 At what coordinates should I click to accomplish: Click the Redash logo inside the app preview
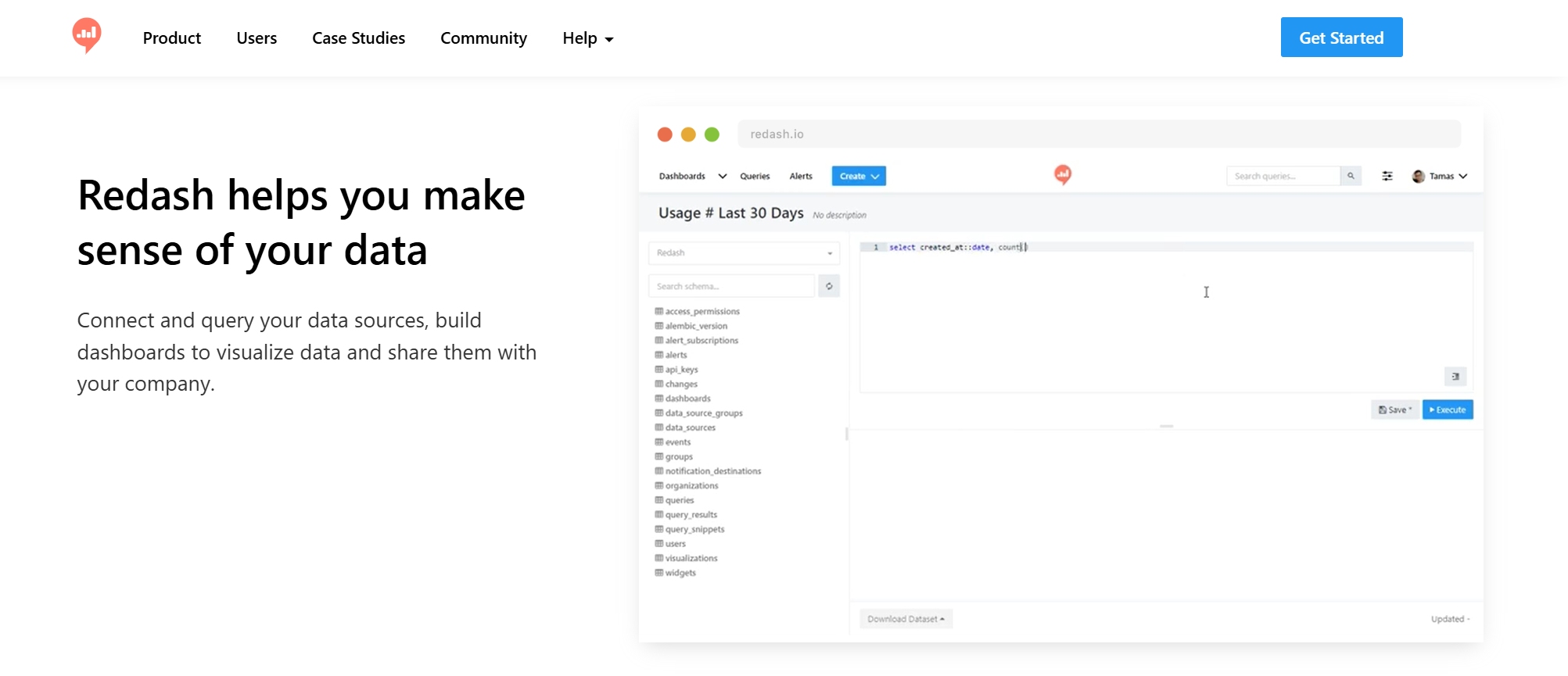(x=1062, y=174)
